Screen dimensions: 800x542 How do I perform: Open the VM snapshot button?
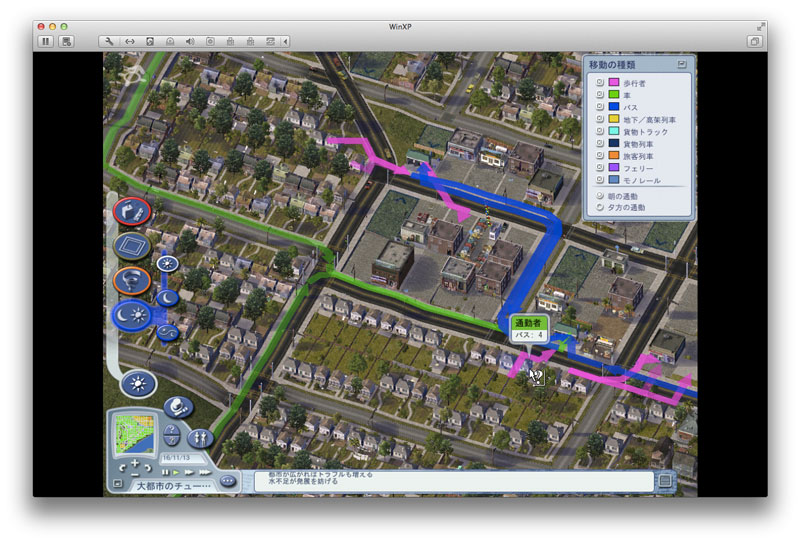point(66,41)
